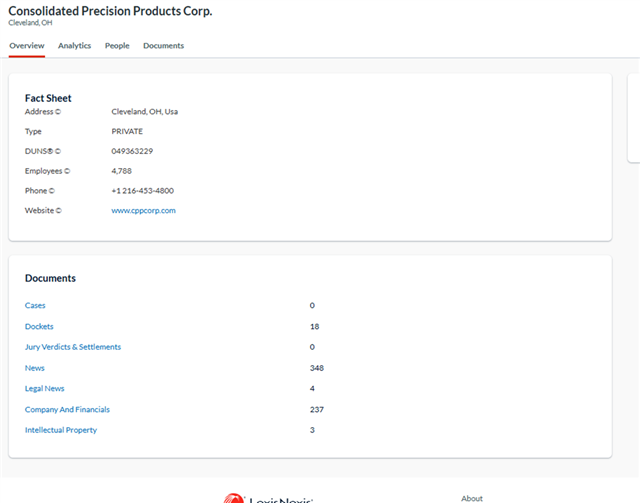This screenshot has width=640, height=503.
Task: Click the copyright icon next to Address
Action: [x=57, y=112]
